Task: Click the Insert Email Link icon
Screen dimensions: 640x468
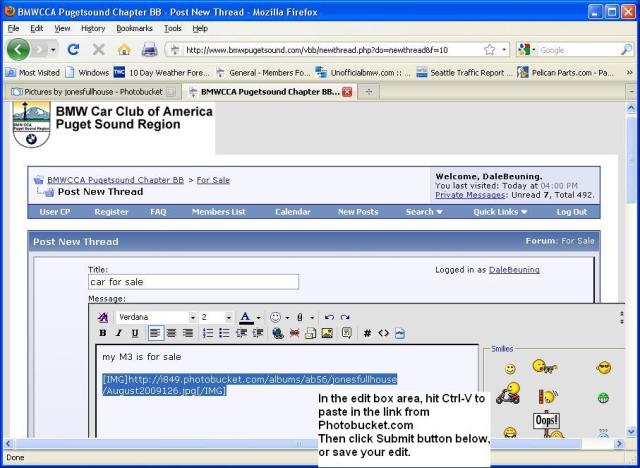Action: [310, 333]
